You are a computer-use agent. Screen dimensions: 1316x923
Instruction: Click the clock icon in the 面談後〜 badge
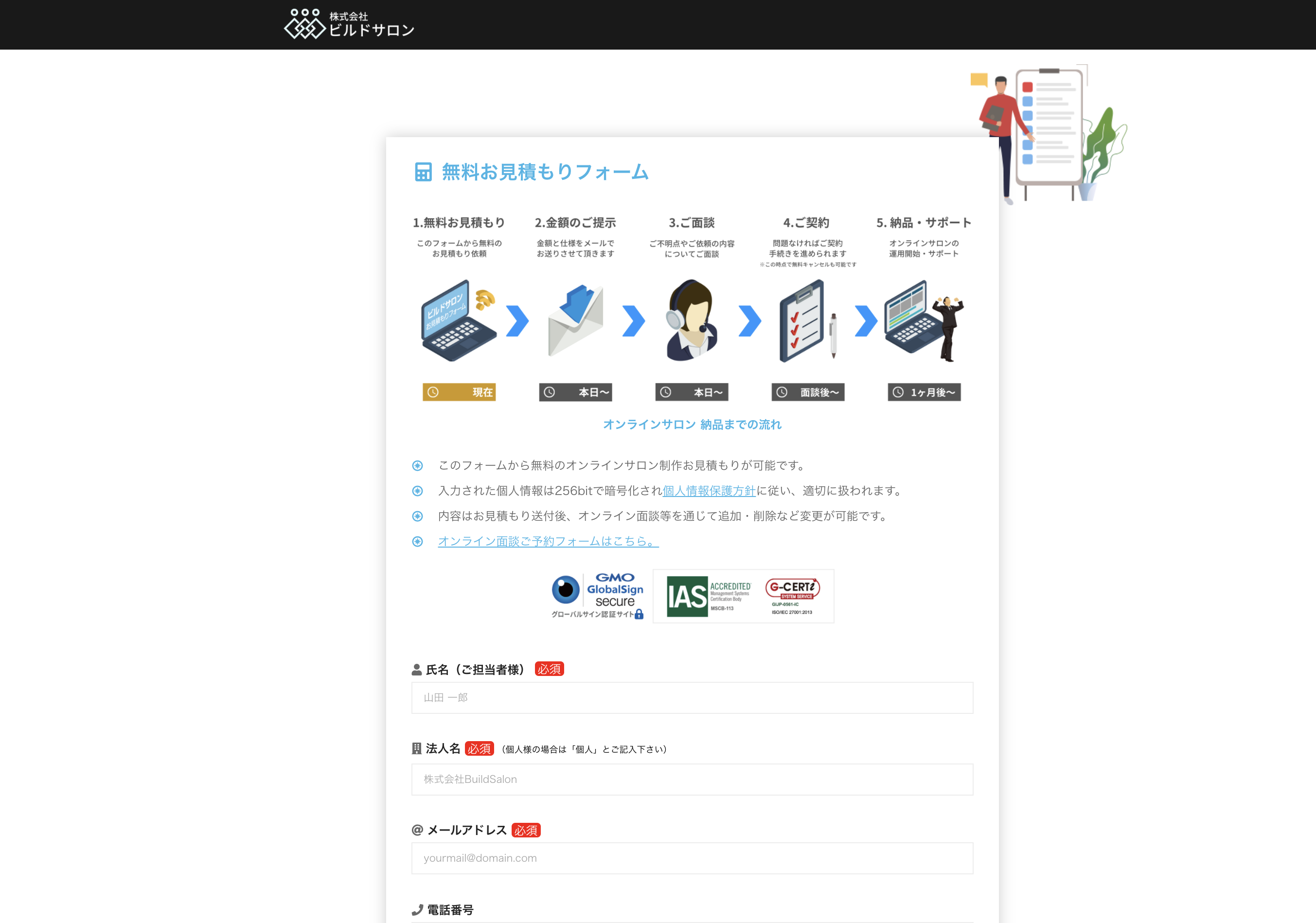[781, 392]
